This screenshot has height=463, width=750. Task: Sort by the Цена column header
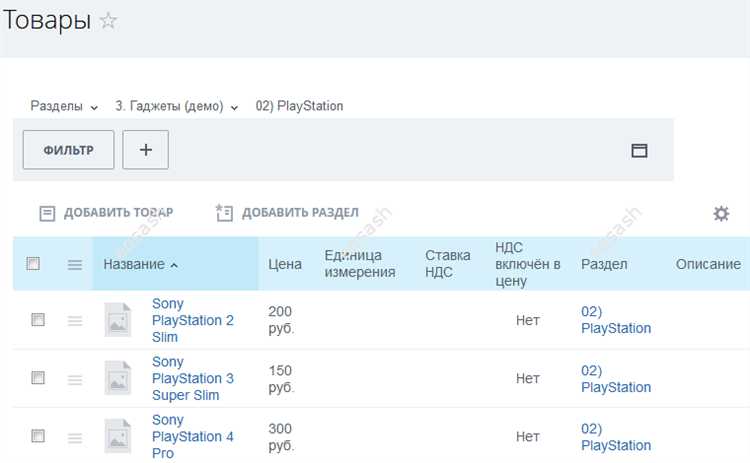click(x=285, y=264)
